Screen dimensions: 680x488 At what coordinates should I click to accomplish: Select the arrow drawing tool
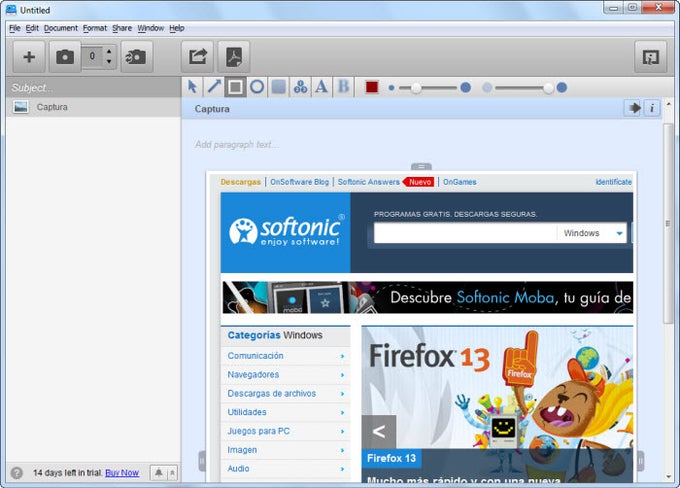tap(214, 87)
